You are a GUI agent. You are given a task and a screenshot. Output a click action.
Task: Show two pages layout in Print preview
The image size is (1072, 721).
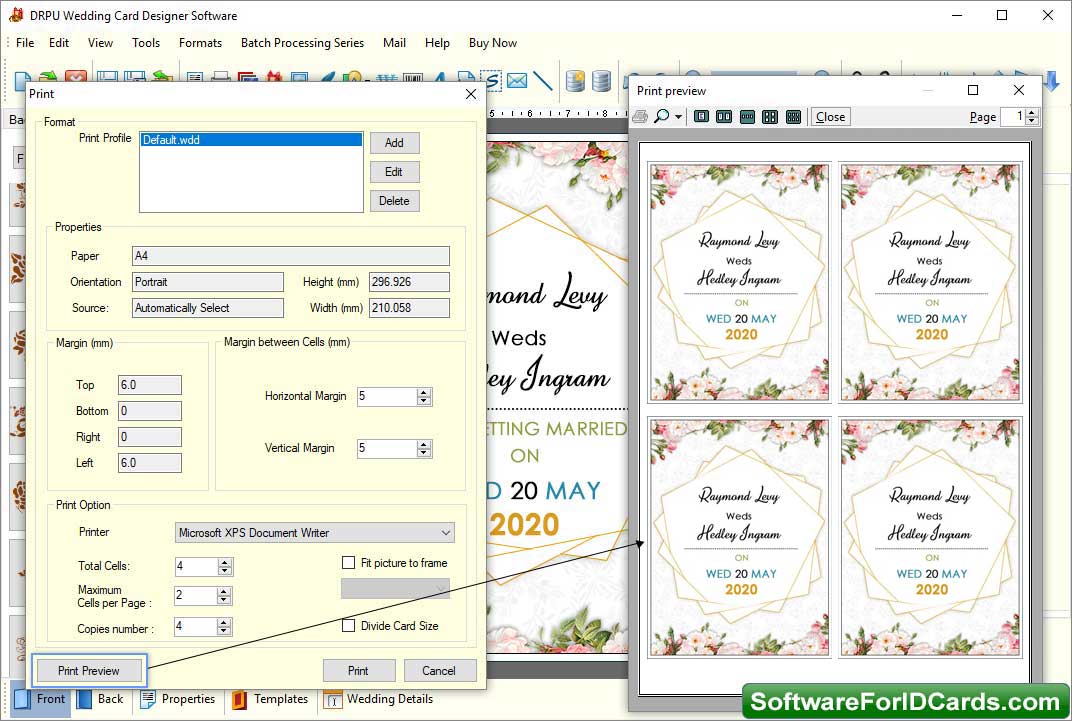(x=724, y=117)
